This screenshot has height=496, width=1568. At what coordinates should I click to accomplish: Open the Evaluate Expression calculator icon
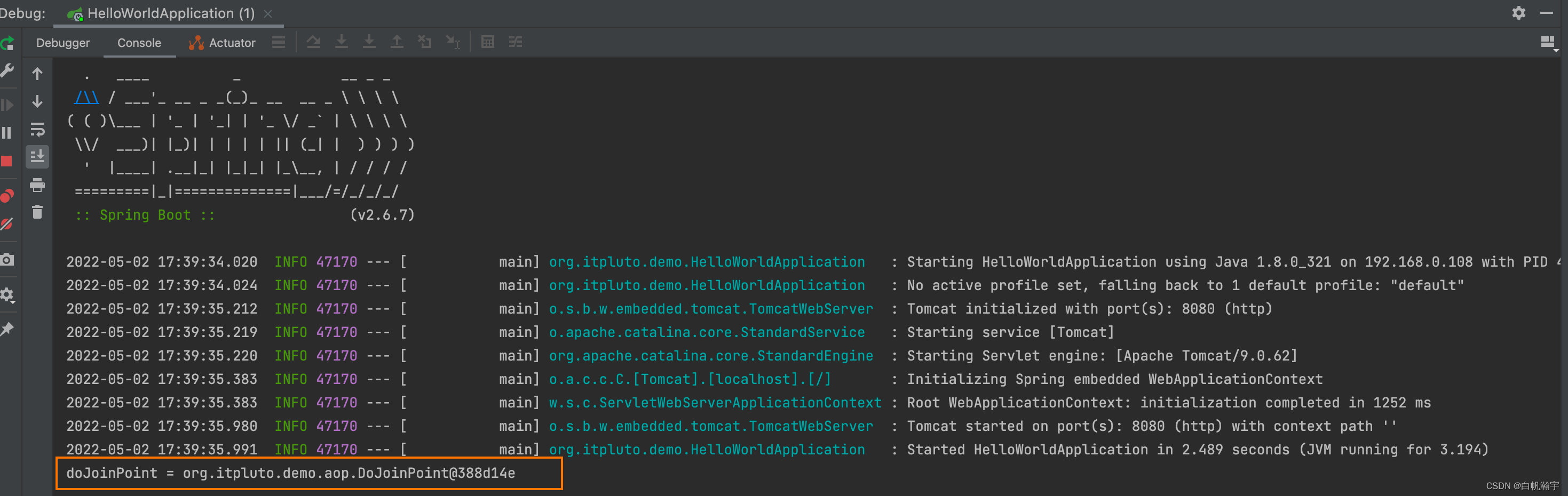(x=488, y=42)
